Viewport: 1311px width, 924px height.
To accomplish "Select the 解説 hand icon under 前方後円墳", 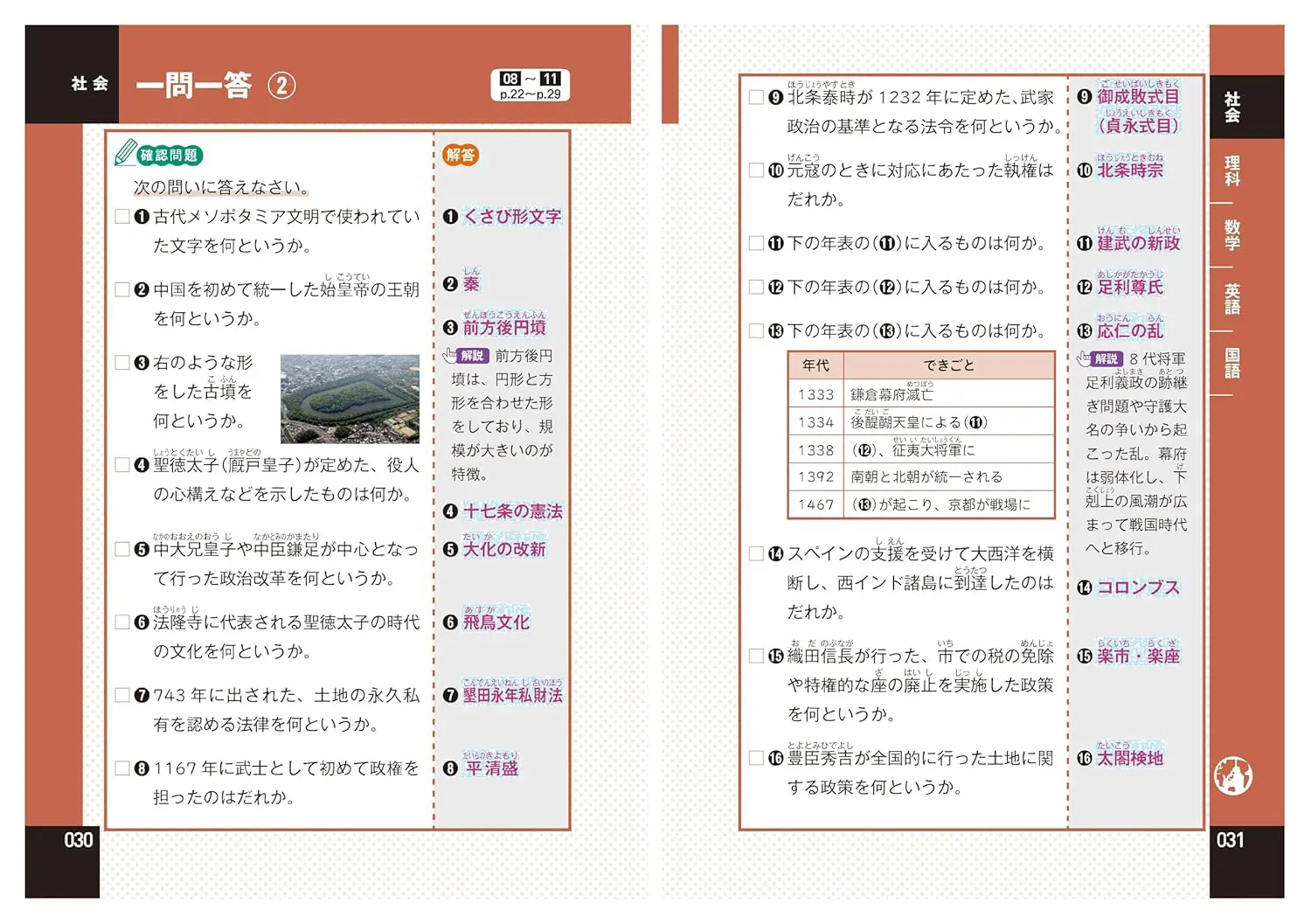I will tap(450, 355).
